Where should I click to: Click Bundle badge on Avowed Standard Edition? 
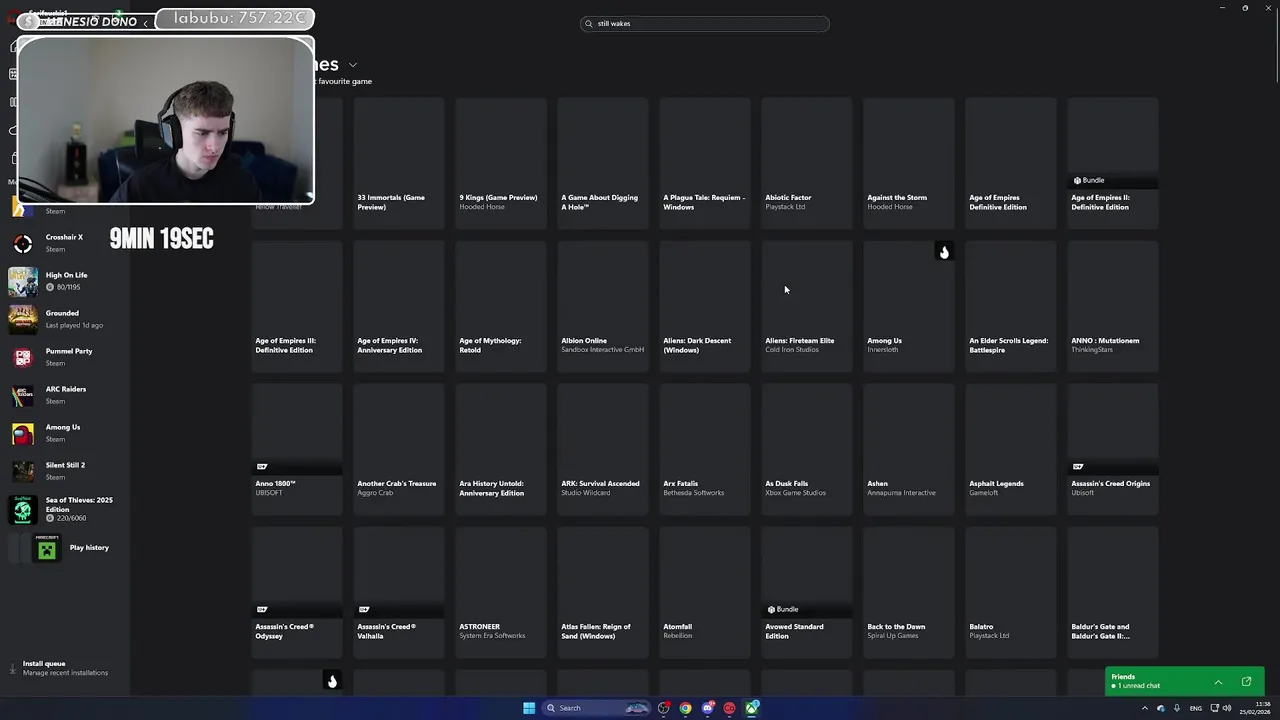click(x=783, y=609)
